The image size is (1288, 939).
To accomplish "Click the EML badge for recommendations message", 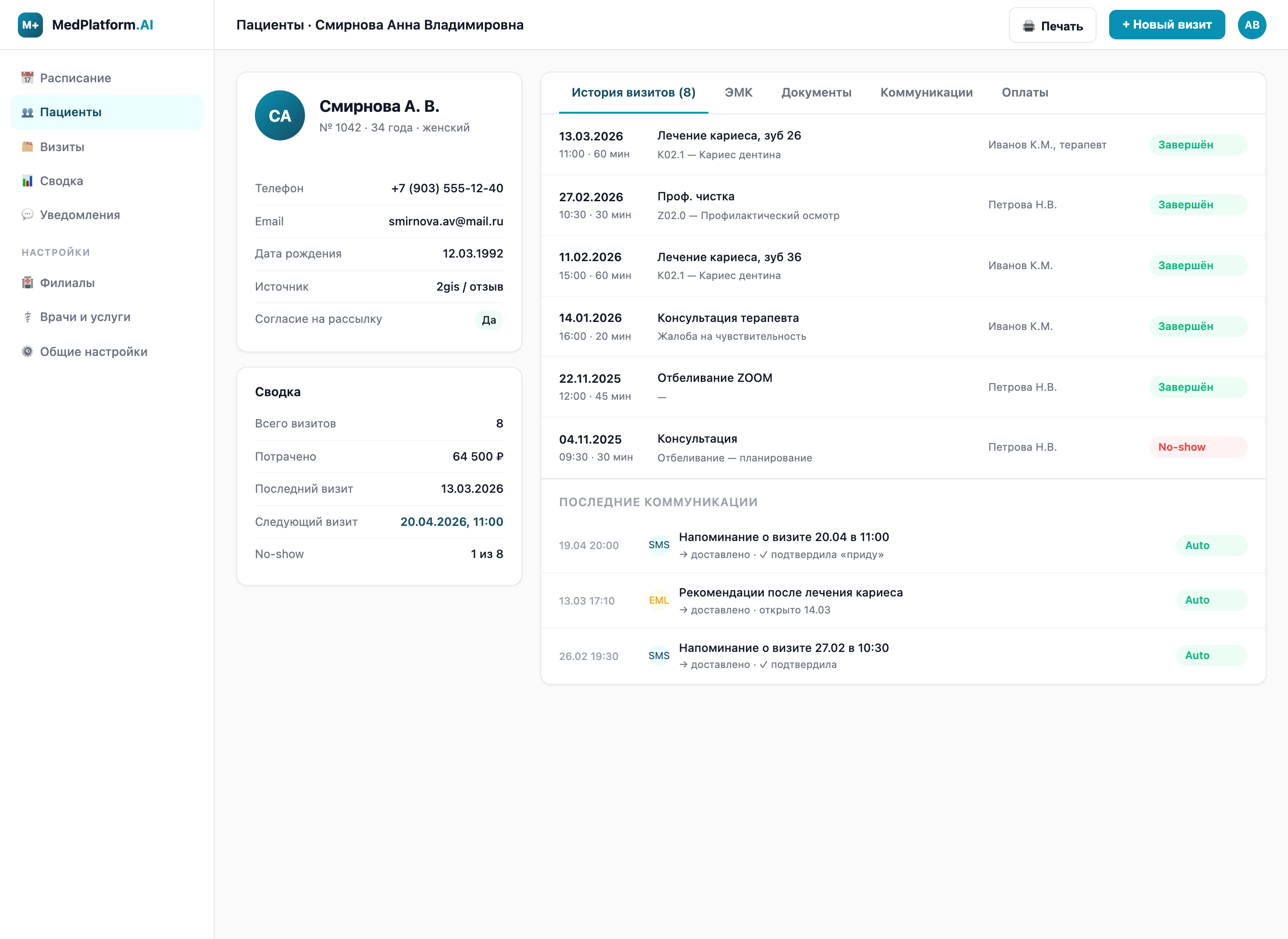I will point(659,600).
